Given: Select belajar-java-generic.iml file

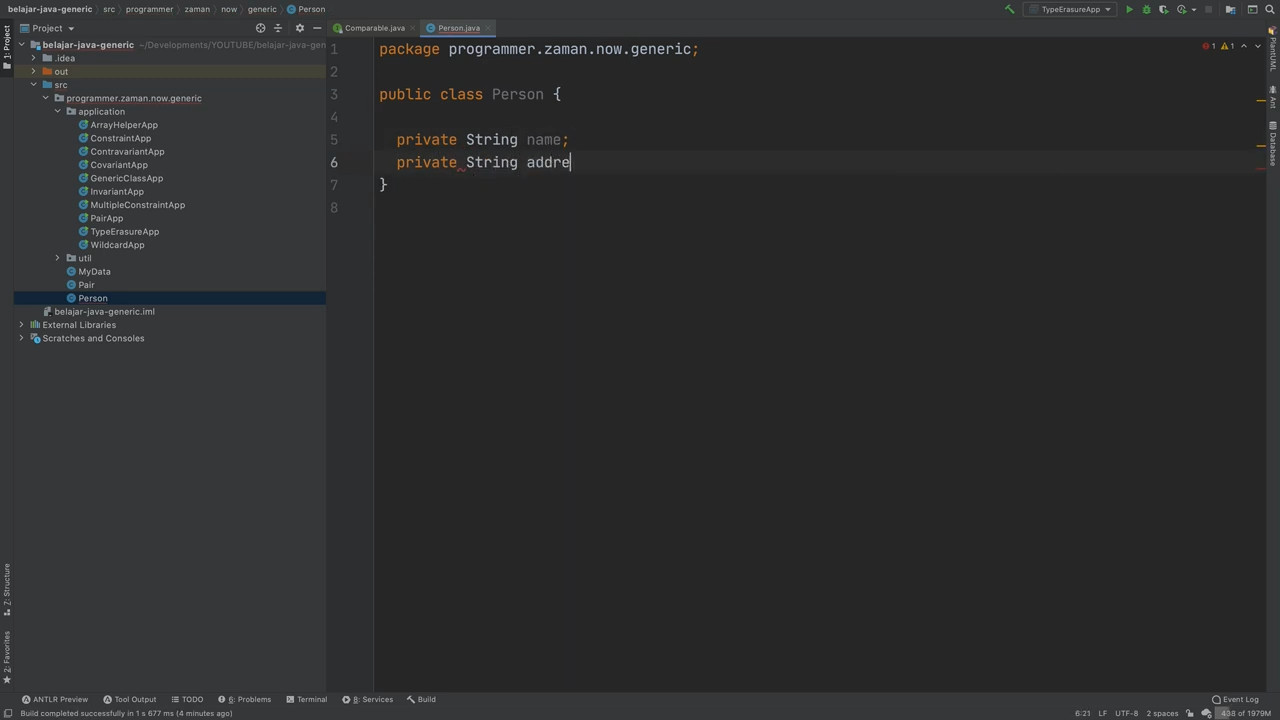Looking at the screenshot, I should tap(104, 311).
